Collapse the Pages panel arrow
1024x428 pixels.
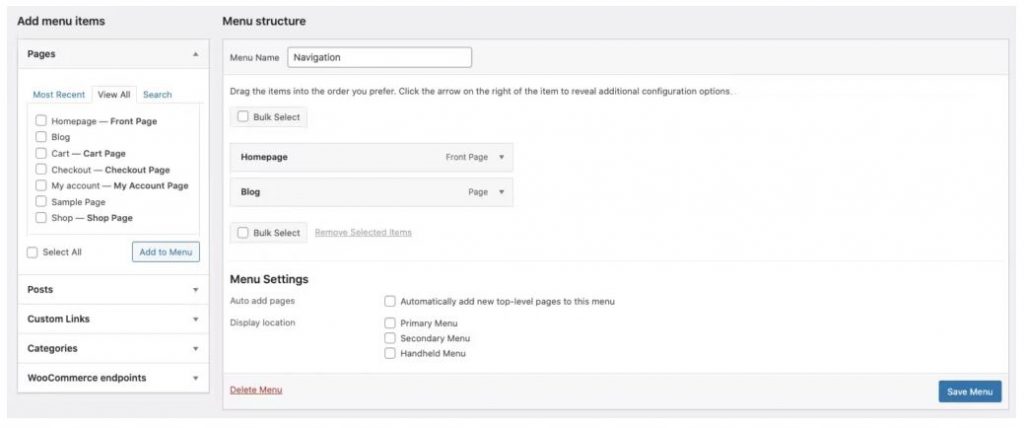click(x=195, y=54)
